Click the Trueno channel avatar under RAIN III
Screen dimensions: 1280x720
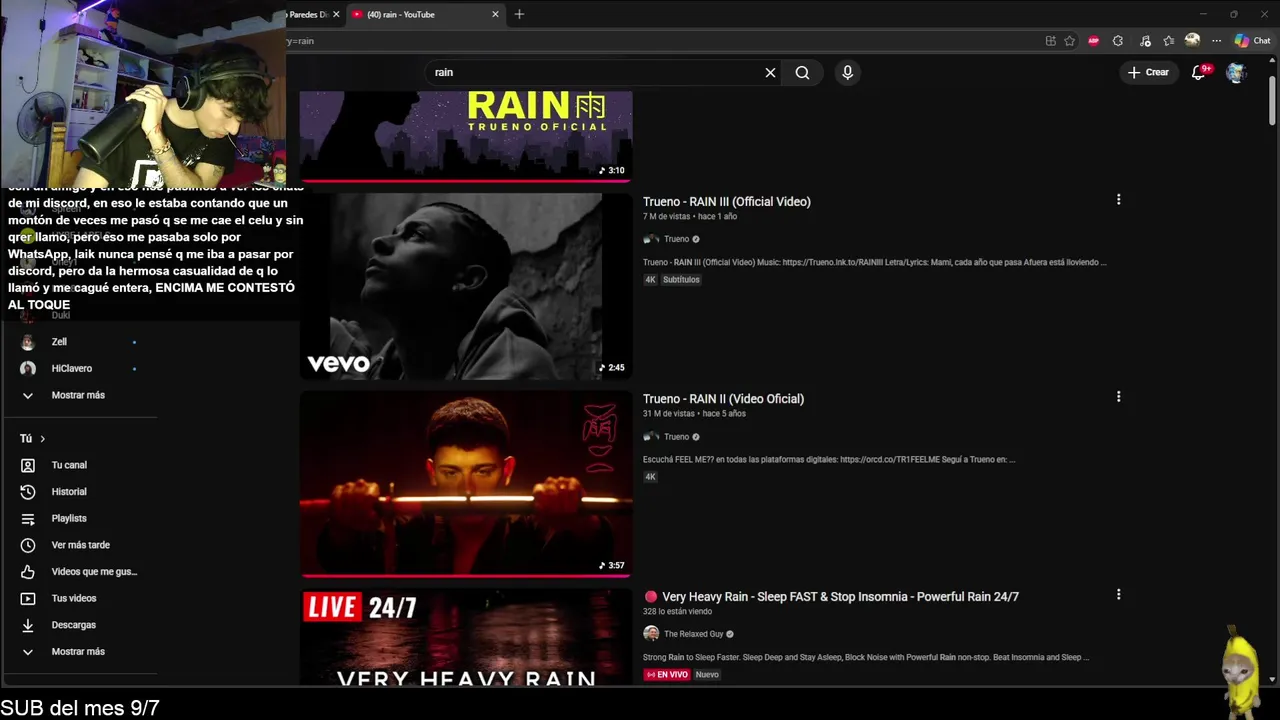click(x=651, y=239)
